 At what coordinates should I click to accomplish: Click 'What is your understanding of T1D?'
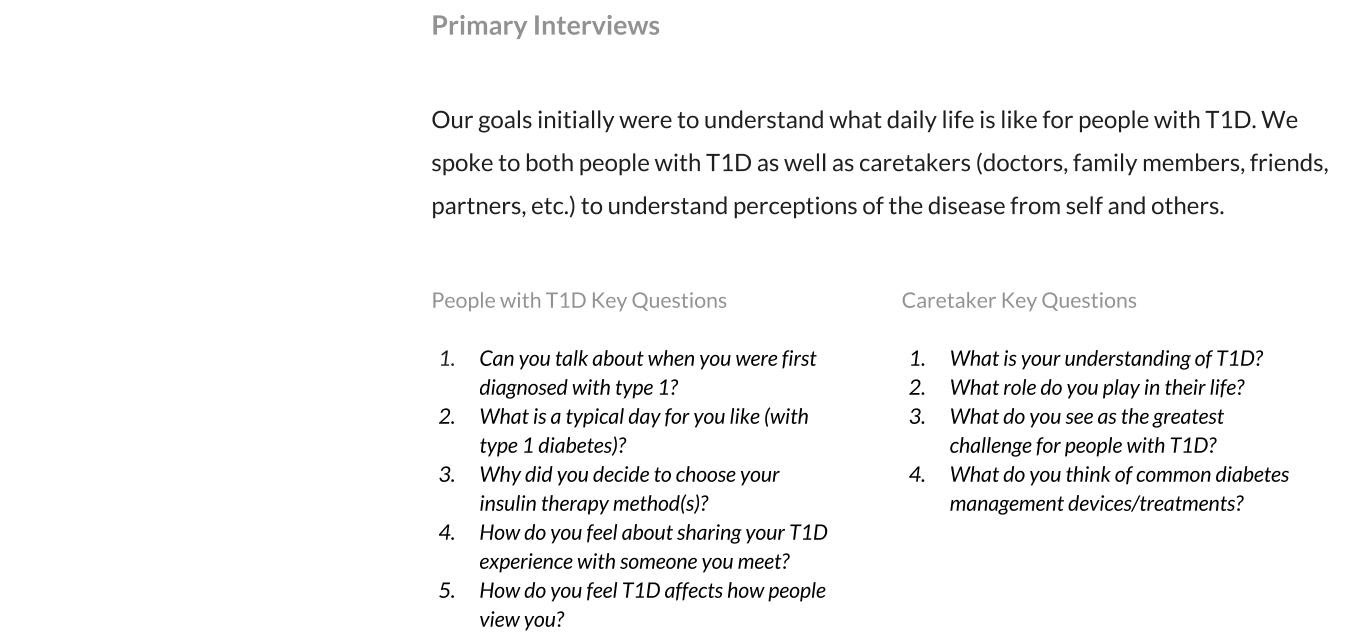point(1106,358)
